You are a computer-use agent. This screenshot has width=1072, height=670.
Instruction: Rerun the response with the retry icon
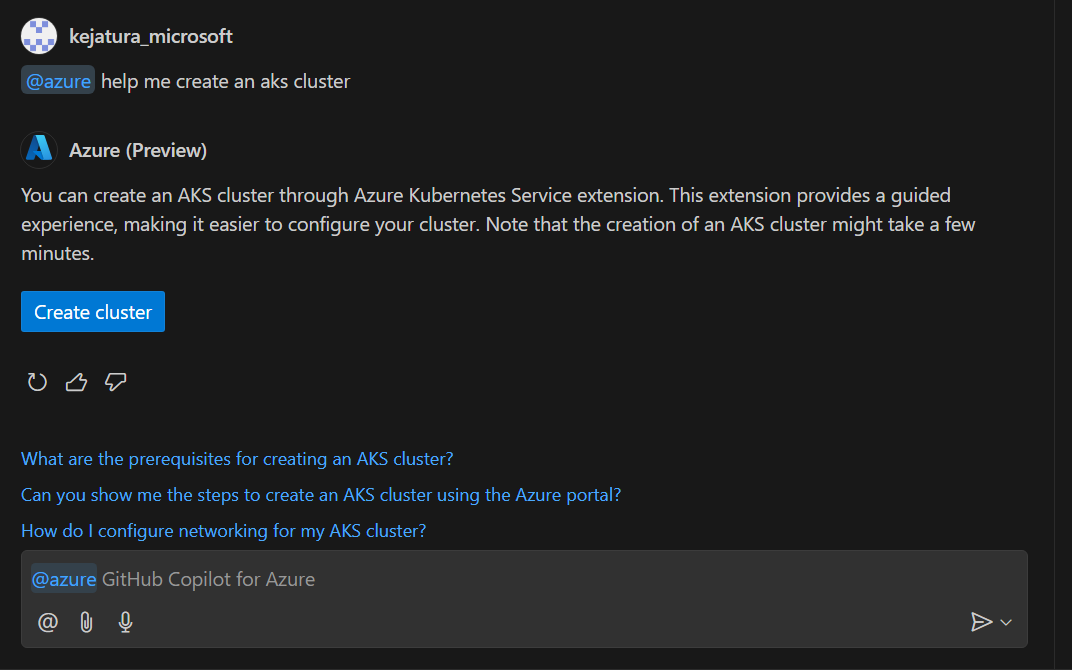tap(37, 381)
